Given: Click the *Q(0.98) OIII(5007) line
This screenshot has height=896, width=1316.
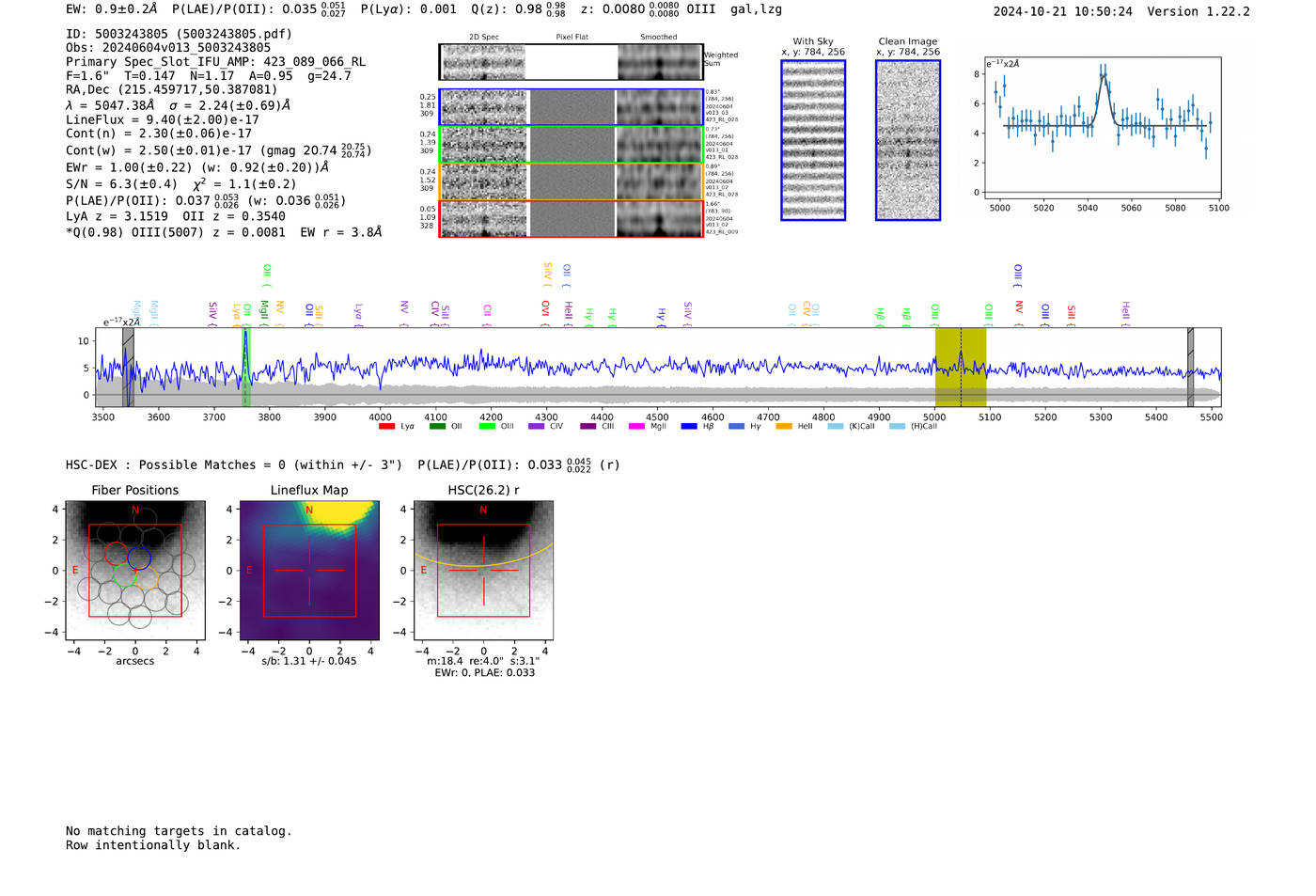Looking at the screenshot, I should [x=224, y=232].
